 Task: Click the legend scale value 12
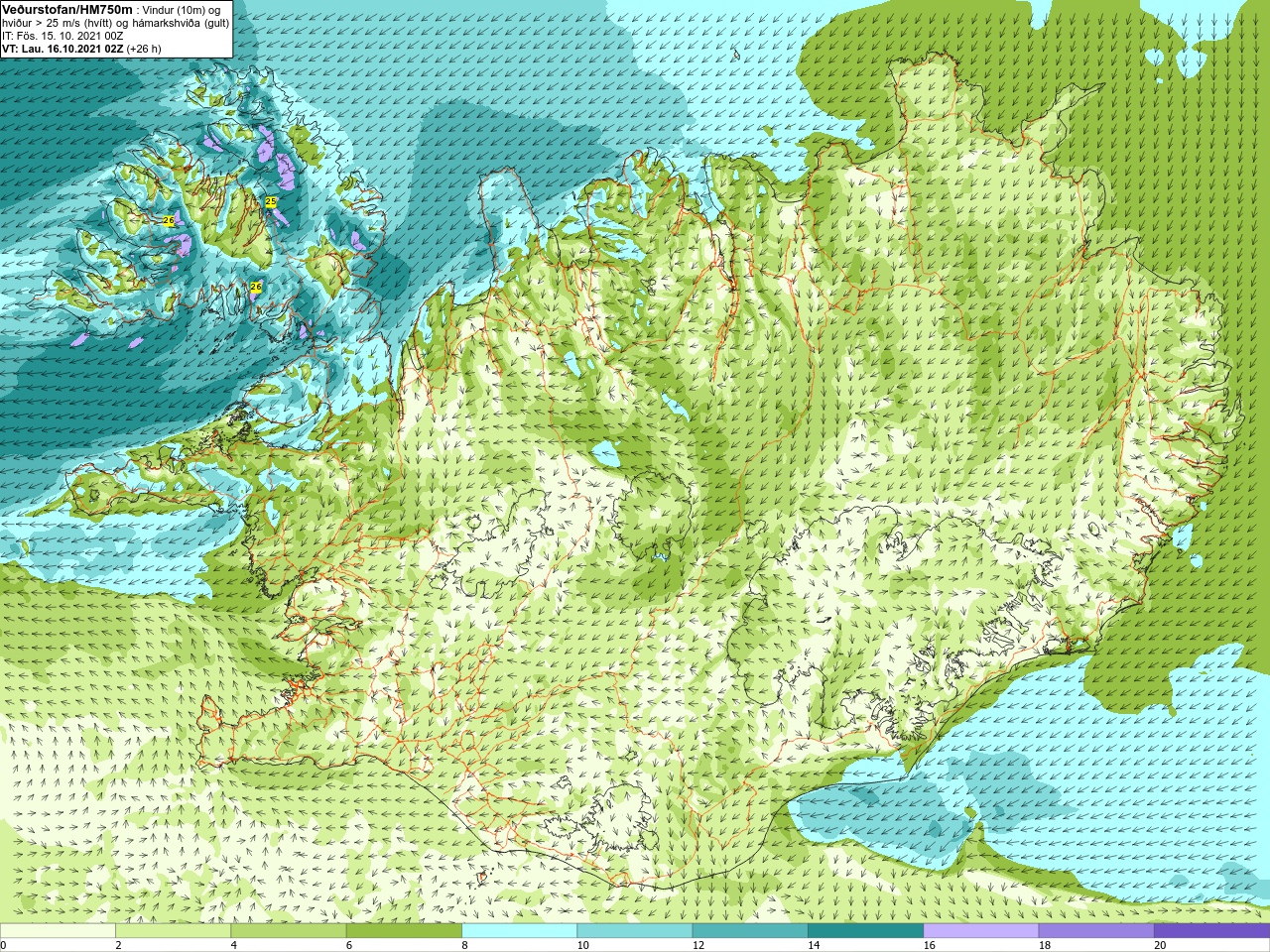tap(698, 945)
